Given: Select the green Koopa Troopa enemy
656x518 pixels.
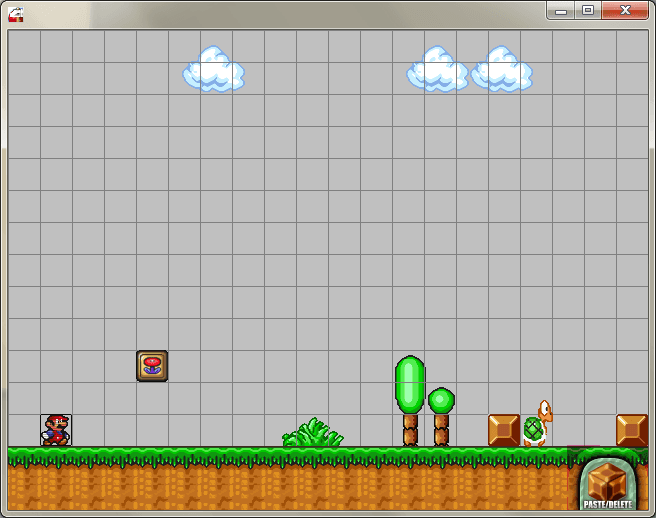Looking at the screenshot, I should coord(538,423).
